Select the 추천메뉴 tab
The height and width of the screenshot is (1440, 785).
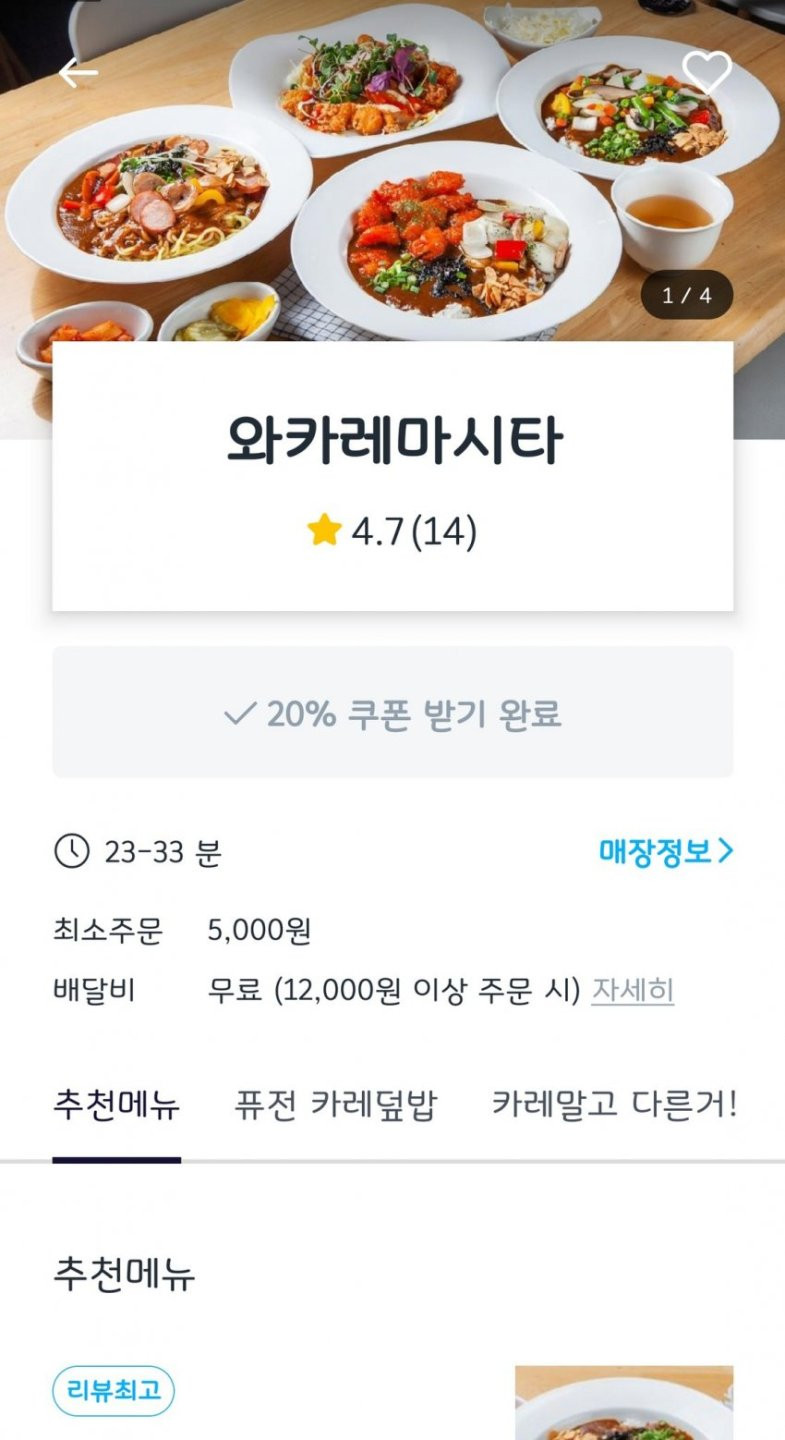(116, 1106)
